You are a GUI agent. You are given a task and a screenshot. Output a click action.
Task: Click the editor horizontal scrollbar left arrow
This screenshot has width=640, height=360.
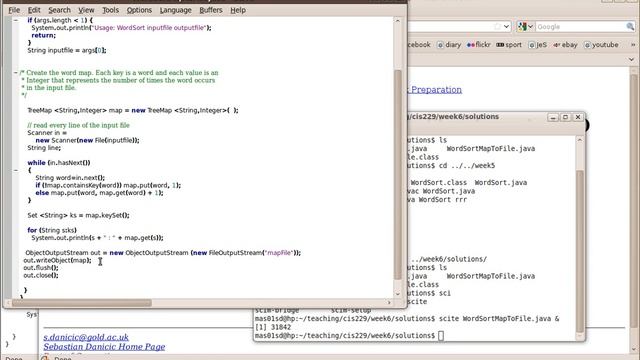pos(8,303)
